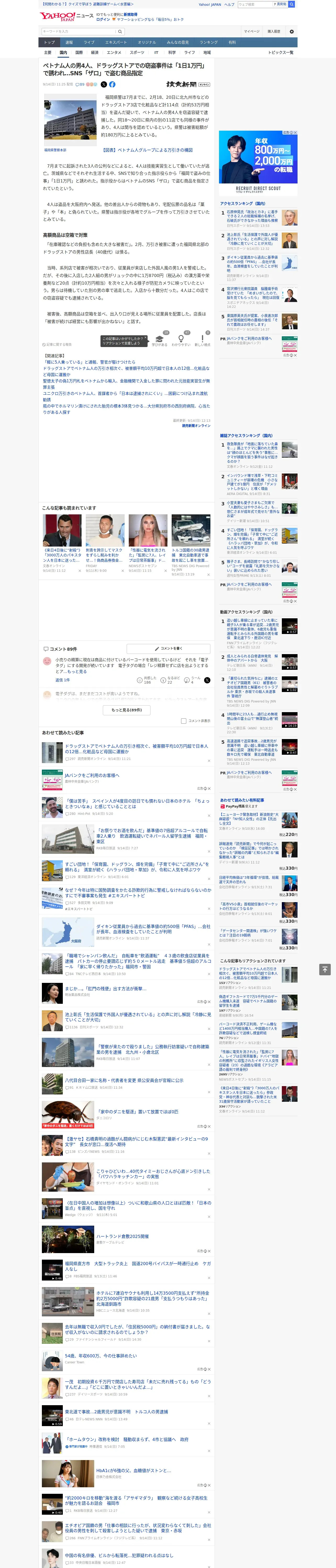Focus the キーワードを入力 search field
Image resolution: width=336 pixels, height=1568 pixels.
coord(78,31)
